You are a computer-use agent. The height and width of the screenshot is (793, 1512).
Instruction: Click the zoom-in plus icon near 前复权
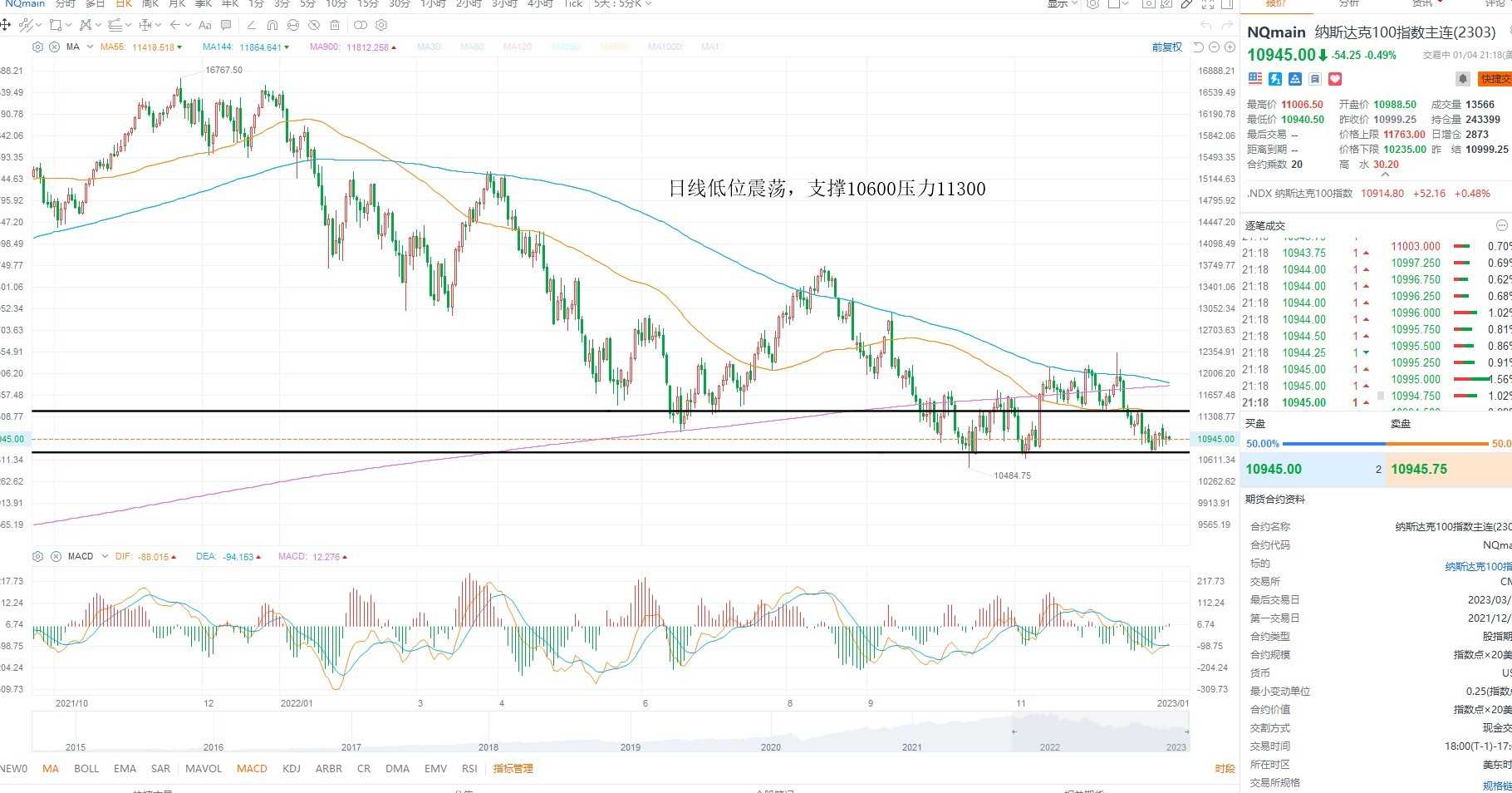coord(1230,47)
